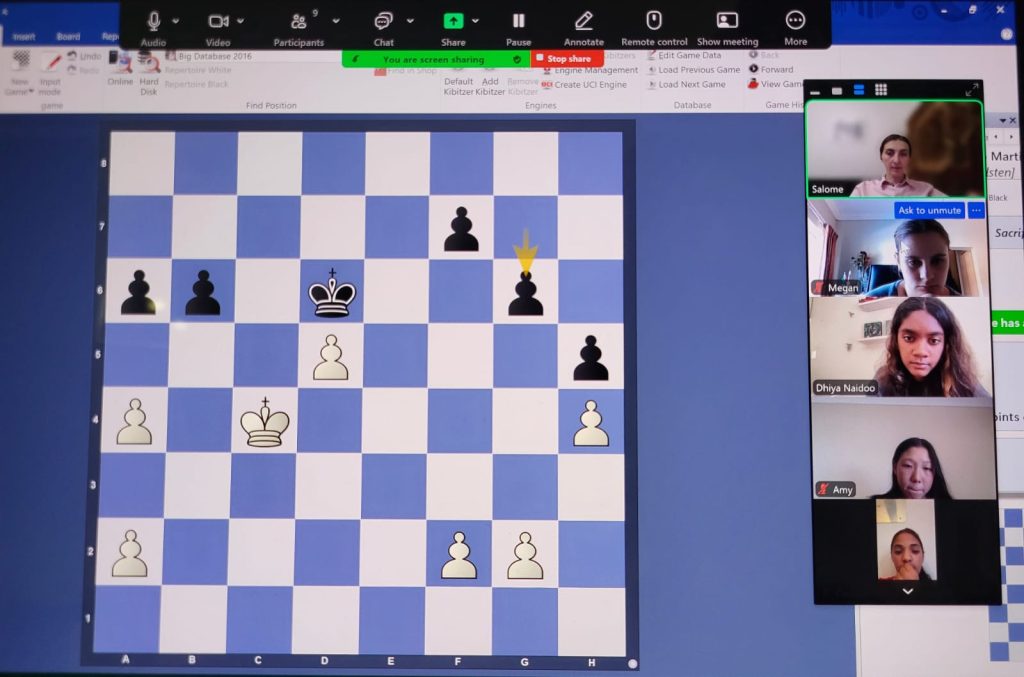Click Undo in the ribbon
The height and width of the screenshot is (677, 1024).
click(x=84, y=56)
